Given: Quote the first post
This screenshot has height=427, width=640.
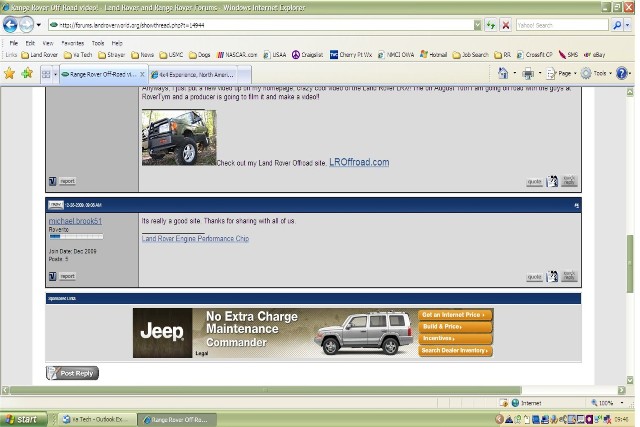Looking at the screenshot, I should click(534, 182).
